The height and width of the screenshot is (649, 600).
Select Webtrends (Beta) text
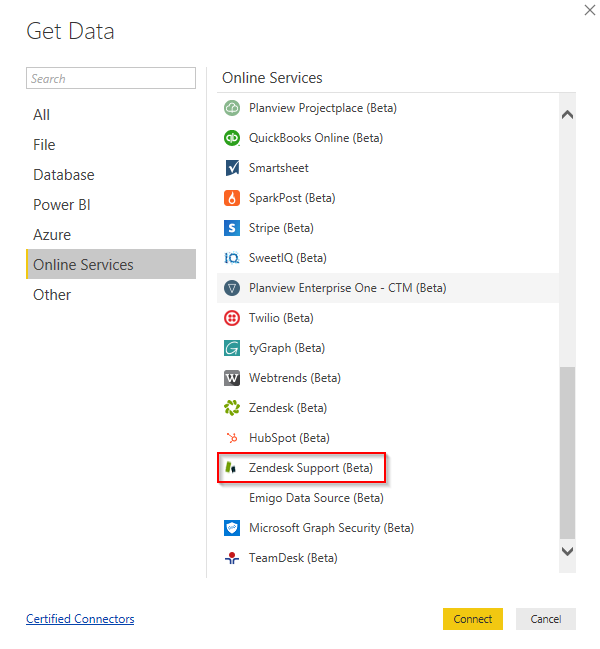[x=295, y=378]
